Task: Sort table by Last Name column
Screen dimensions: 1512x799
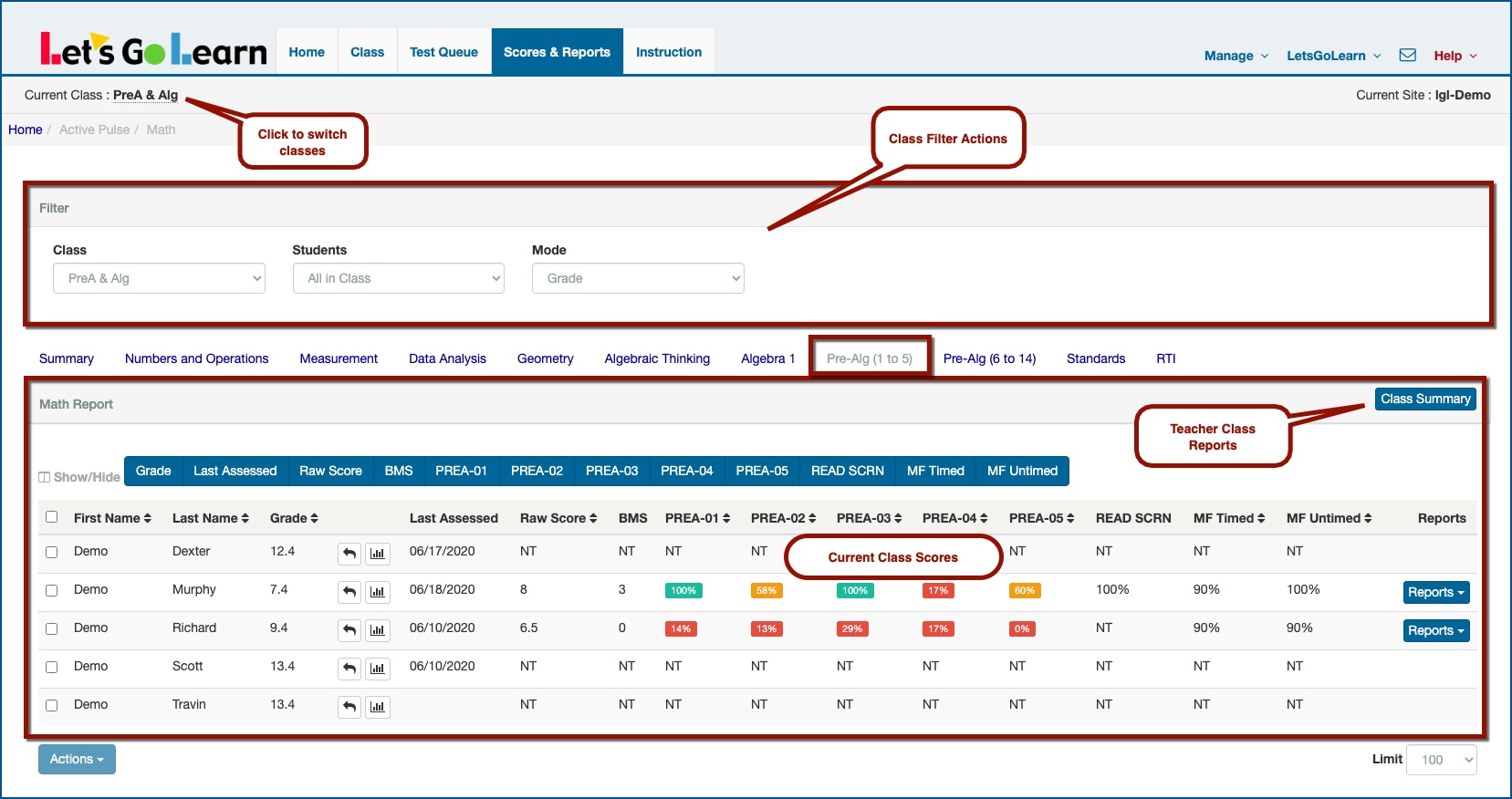Action: (x=211, y=518)
